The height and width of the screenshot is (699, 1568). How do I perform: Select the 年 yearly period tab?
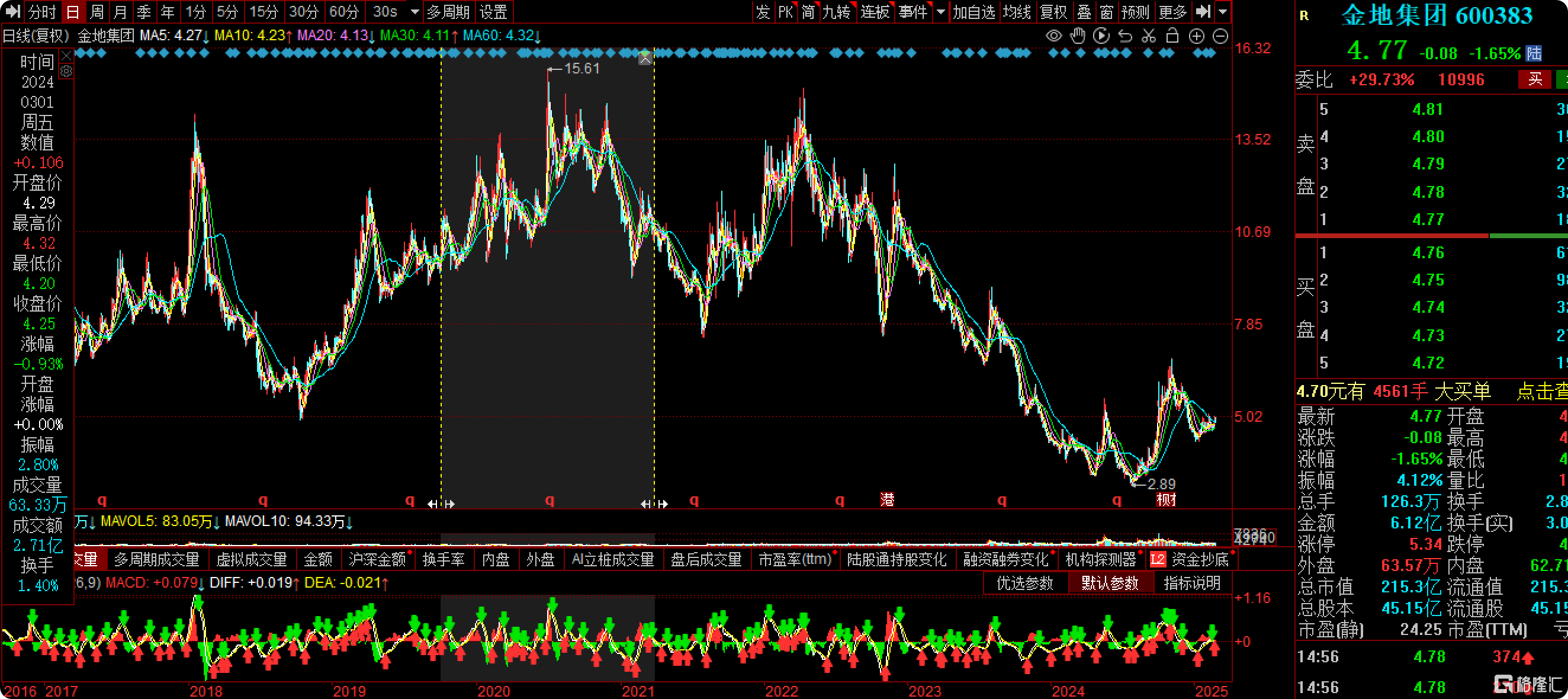pos(168,12)
